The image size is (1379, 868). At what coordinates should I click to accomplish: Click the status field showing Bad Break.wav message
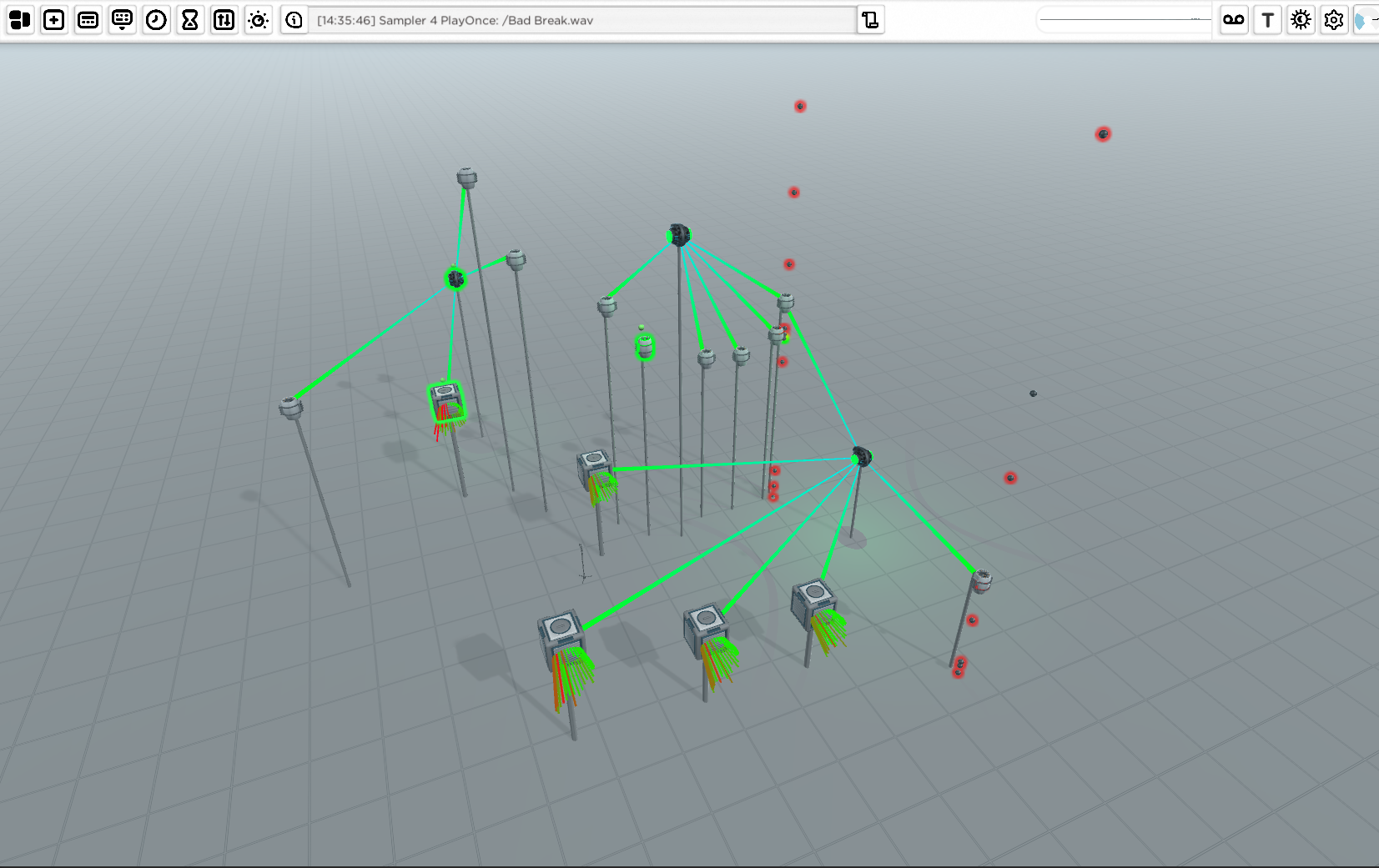[584, 20]
